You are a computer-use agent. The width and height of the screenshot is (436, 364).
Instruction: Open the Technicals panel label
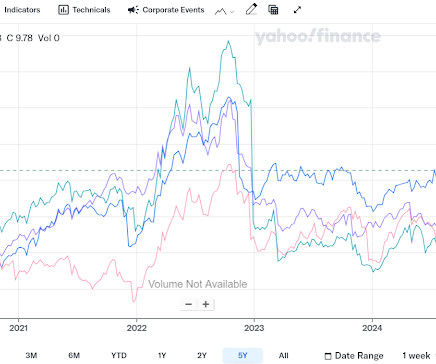point(91,10)
